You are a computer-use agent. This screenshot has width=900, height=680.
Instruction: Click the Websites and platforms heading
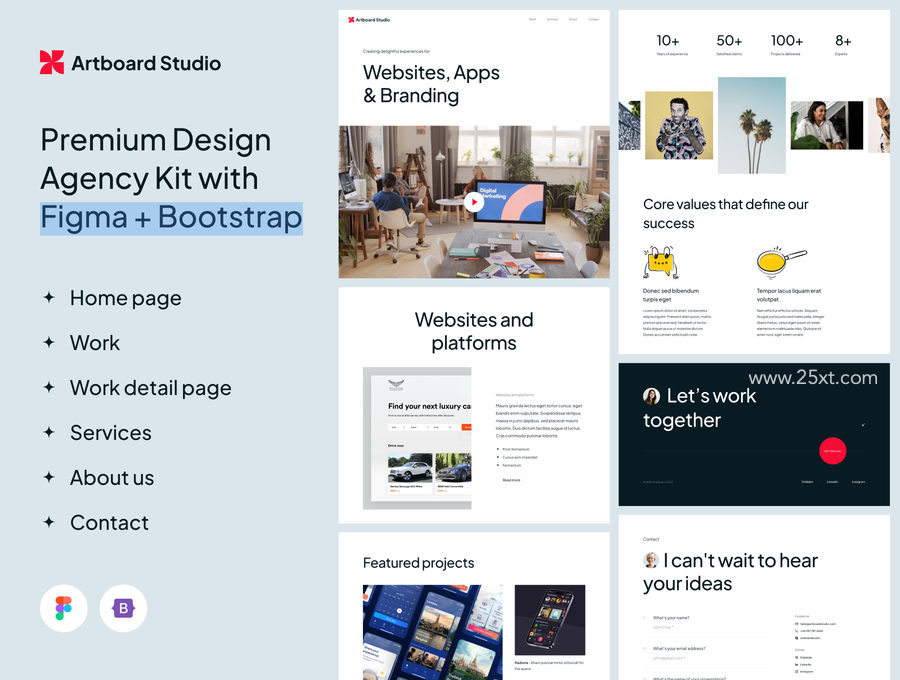click(x=474, y=331)
